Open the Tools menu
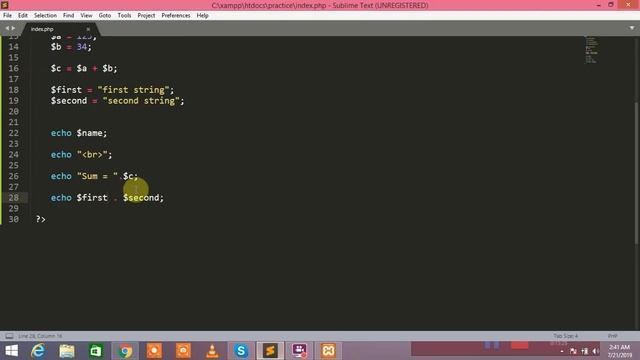The width and height of the screenshot is (640, 360). pyautogui.click(x=124, y=16)
